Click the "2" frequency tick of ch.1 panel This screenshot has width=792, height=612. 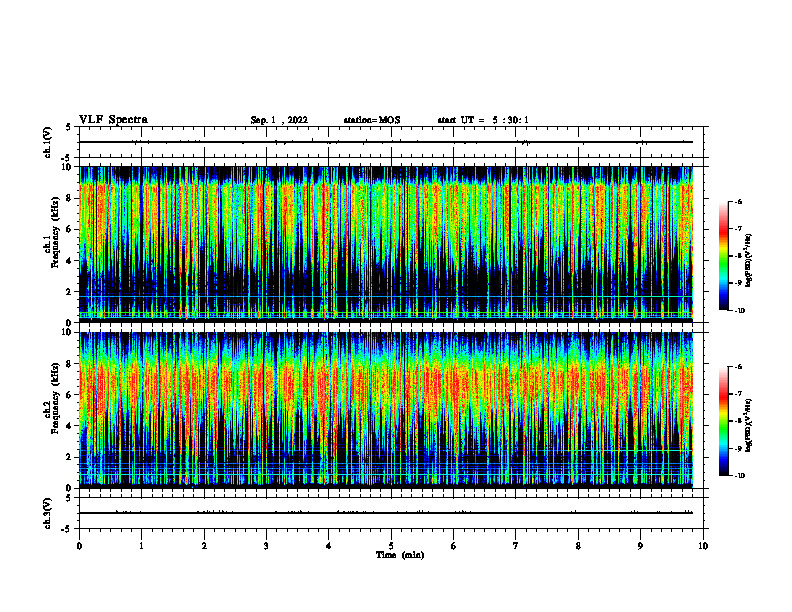pos(69,291)
